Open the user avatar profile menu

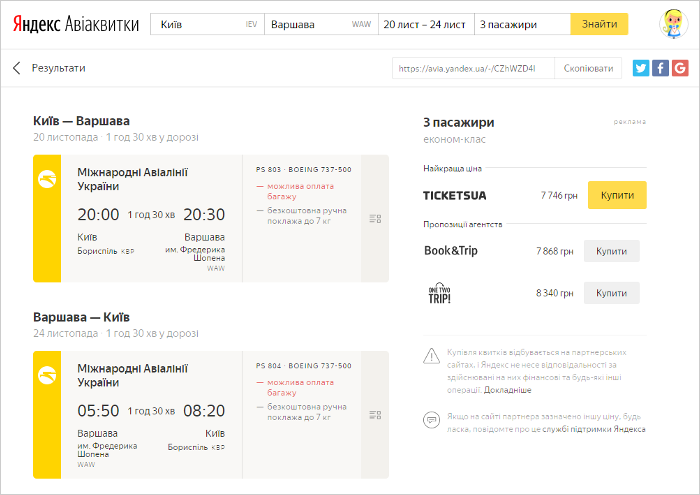[x=674, y=24]
